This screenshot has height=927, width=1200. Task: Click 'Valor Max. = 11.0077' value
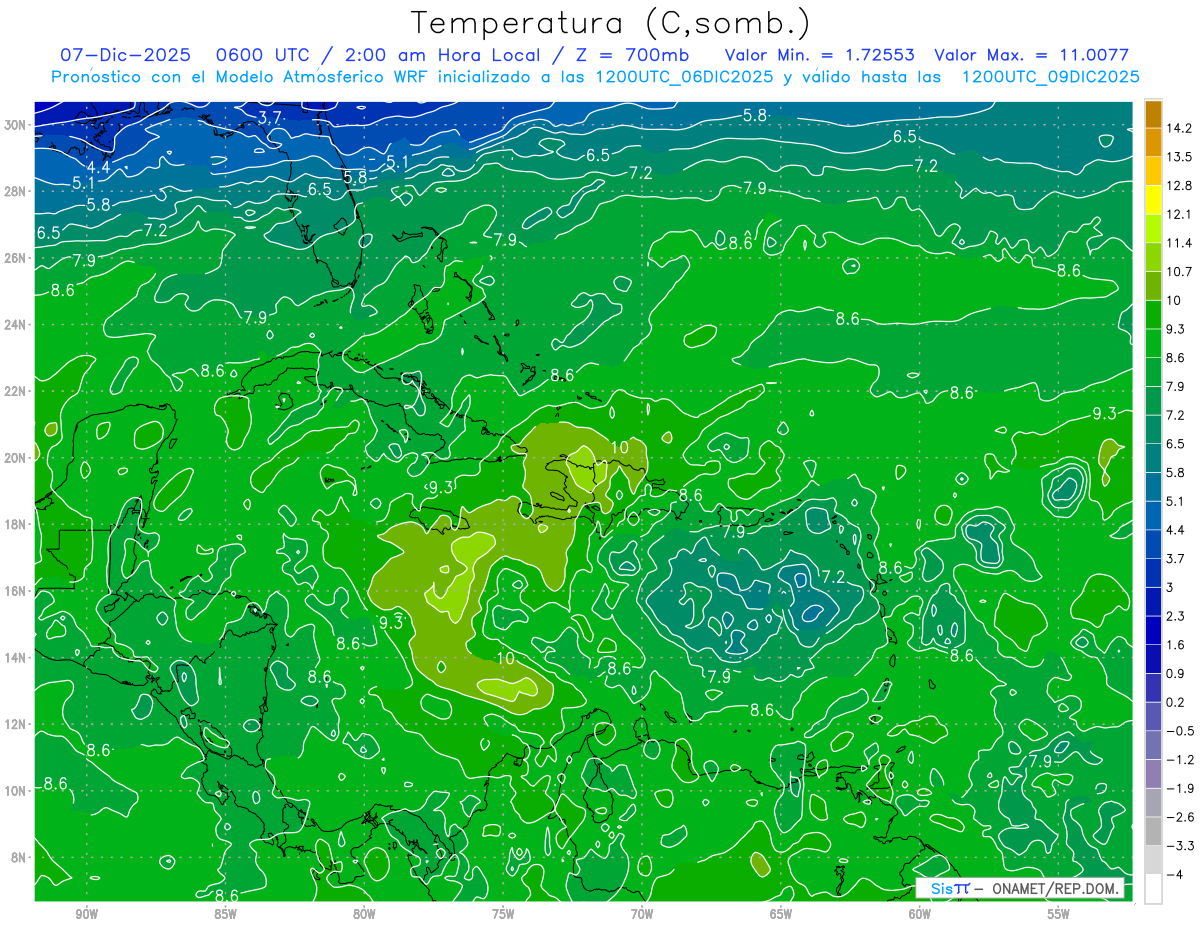click(x=1031, y=55)
